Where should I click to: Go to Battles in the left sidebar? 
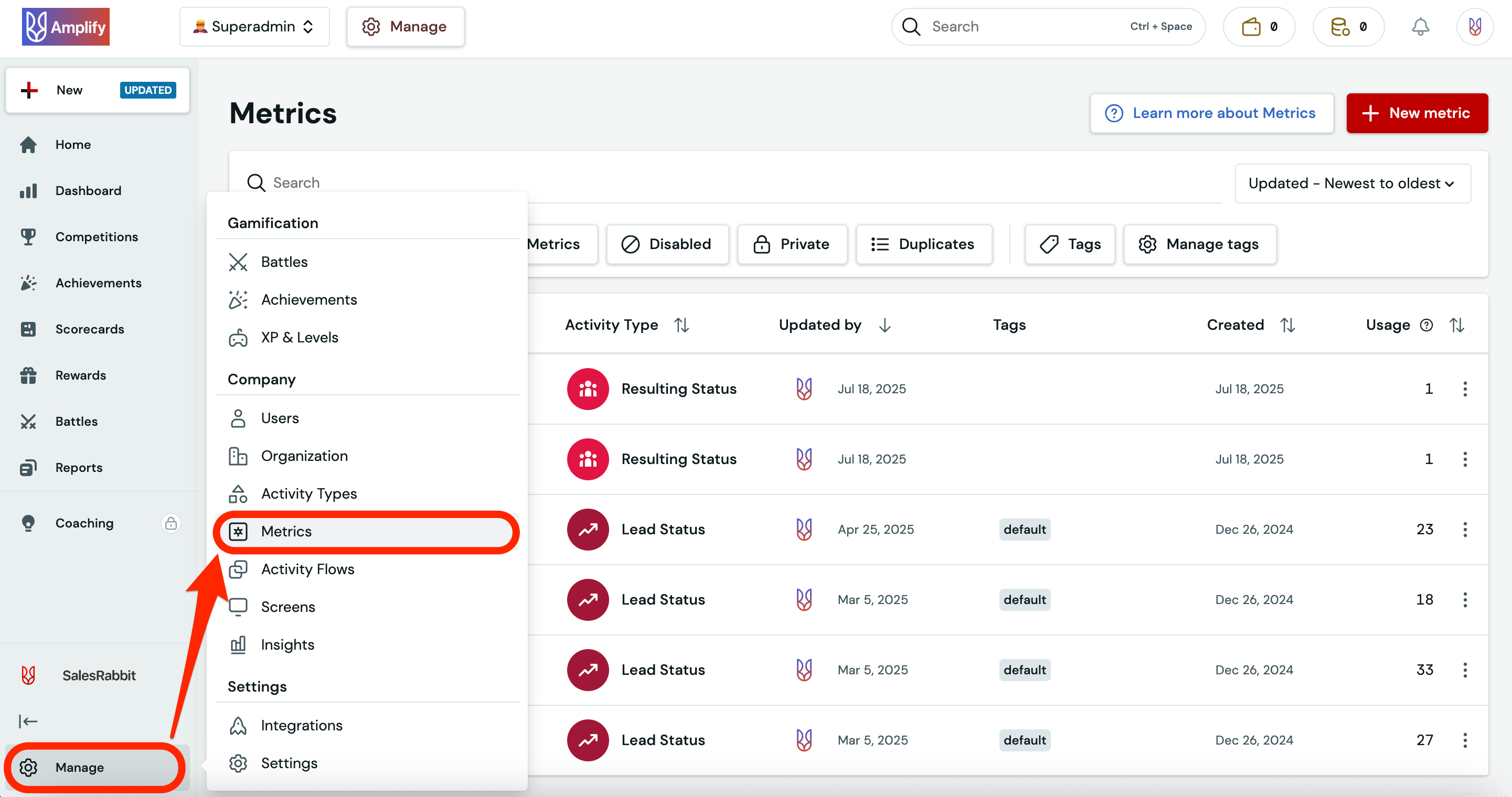click(x=98, y=421)
